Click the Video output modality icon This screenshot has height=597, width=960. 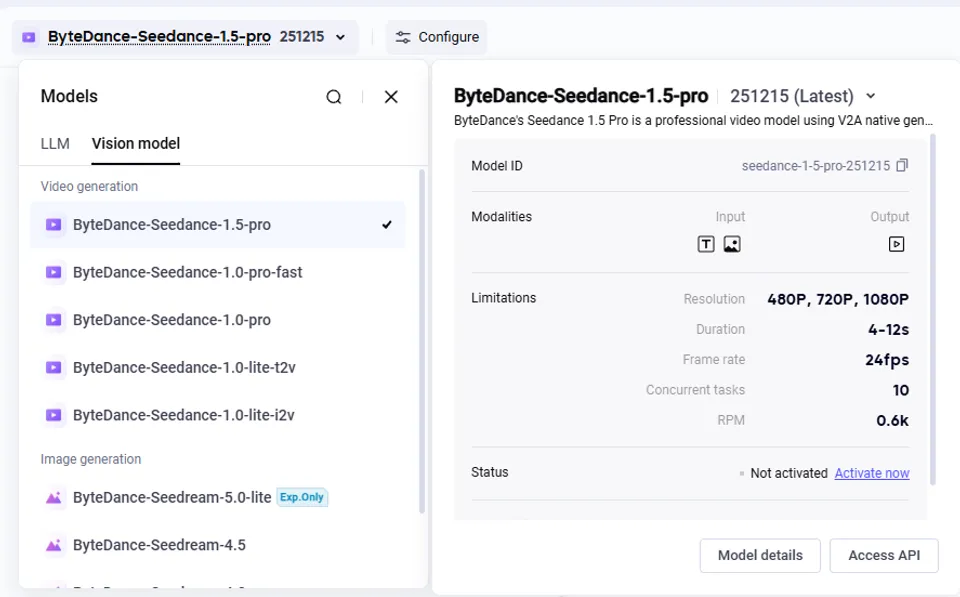tap(896, 243)
